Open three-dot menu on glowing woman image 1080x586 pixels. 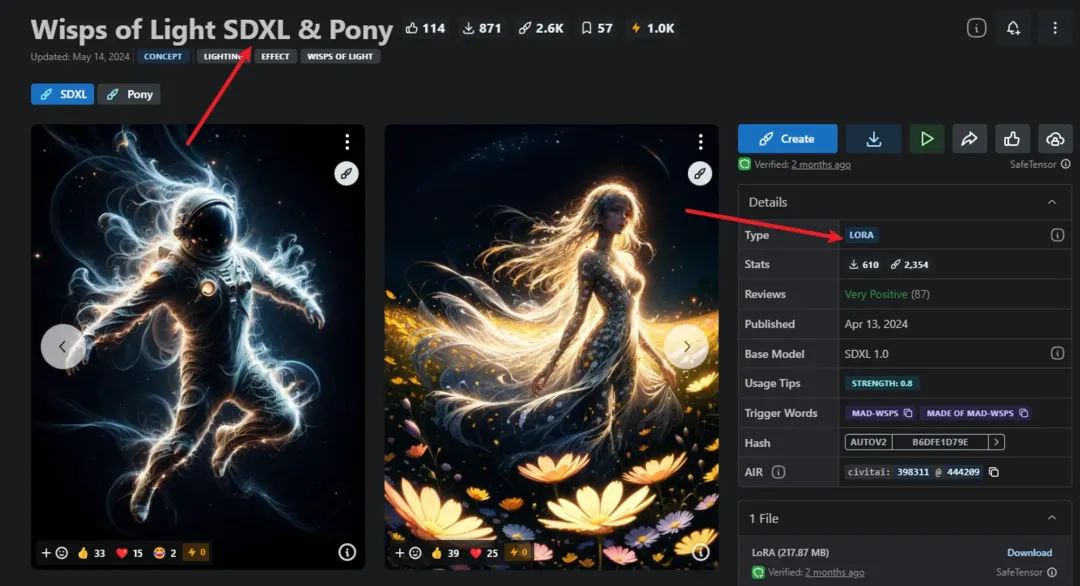700,142
